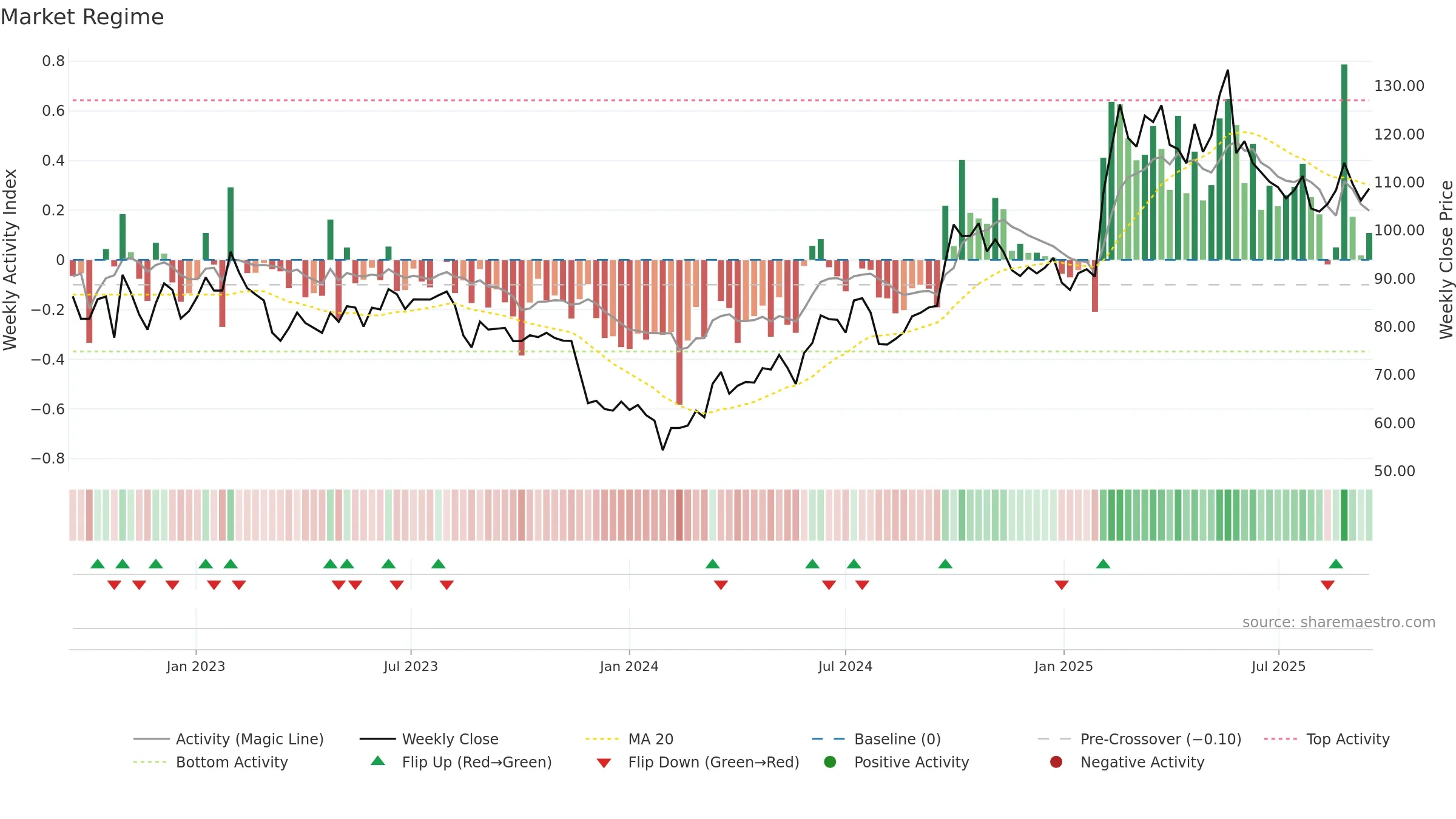
Task: Toggle the Flip Down (Green→Red) legend entry
Action: [x=698, y=762]
